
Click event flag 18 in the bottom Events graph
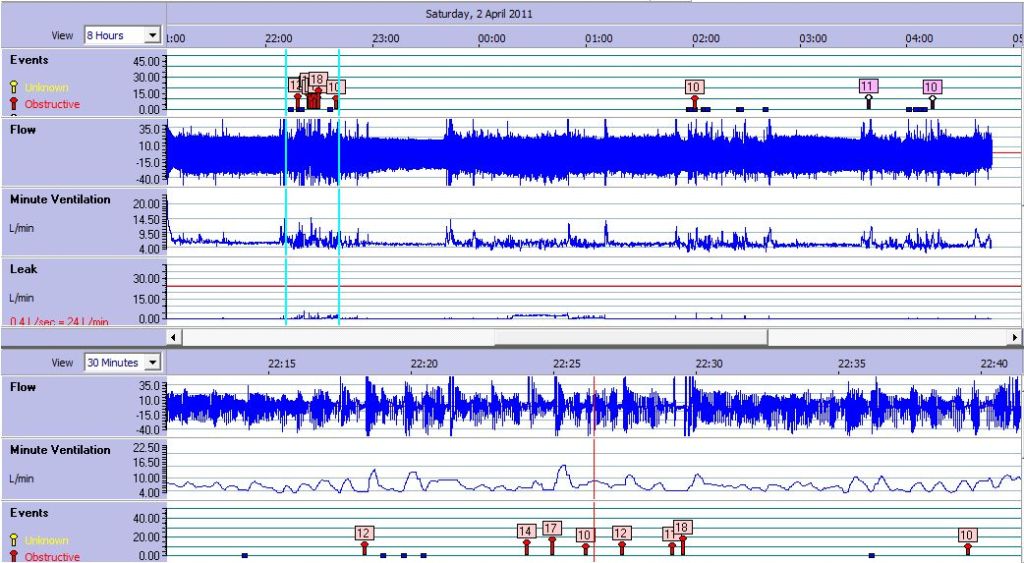point(682,527)
